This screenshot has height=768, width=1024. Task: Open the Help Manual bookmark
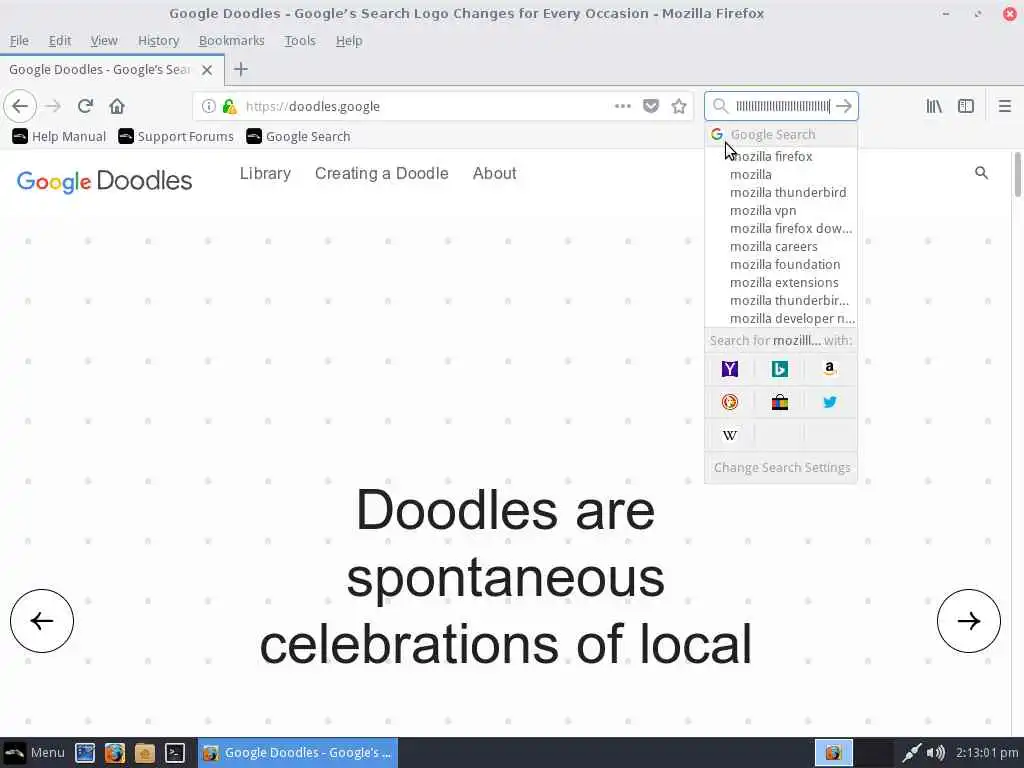point(59,136)
